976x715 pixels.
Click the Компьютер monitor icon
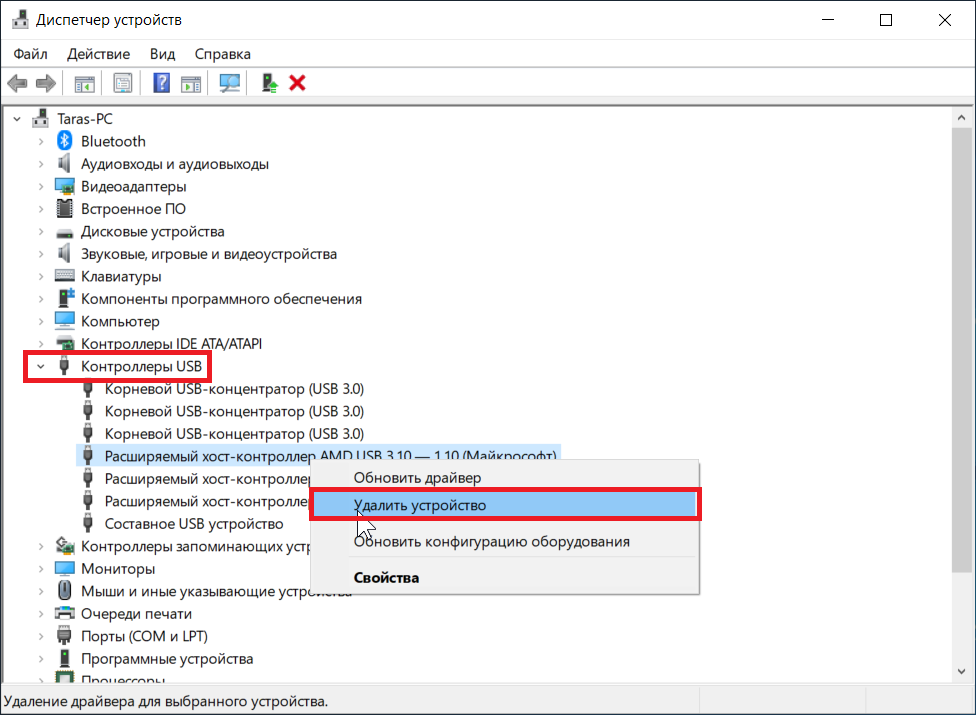coord(64,320)
